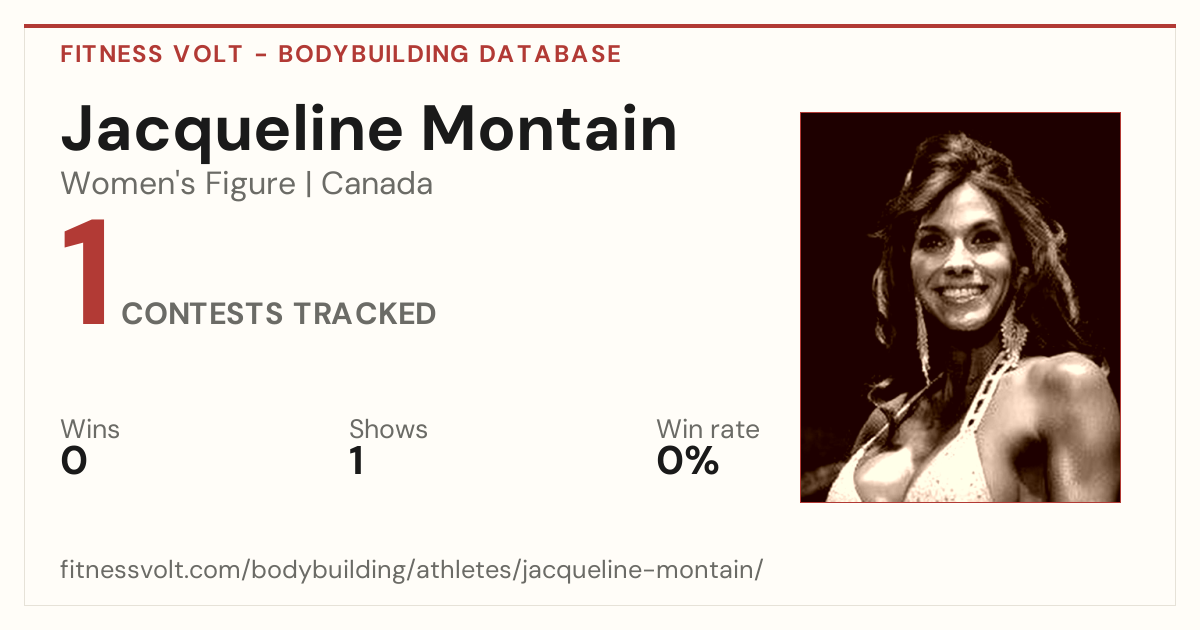Click the Contests Tracked label
The height and width of the screenshot is (630, 1200).
pos(279,314)
